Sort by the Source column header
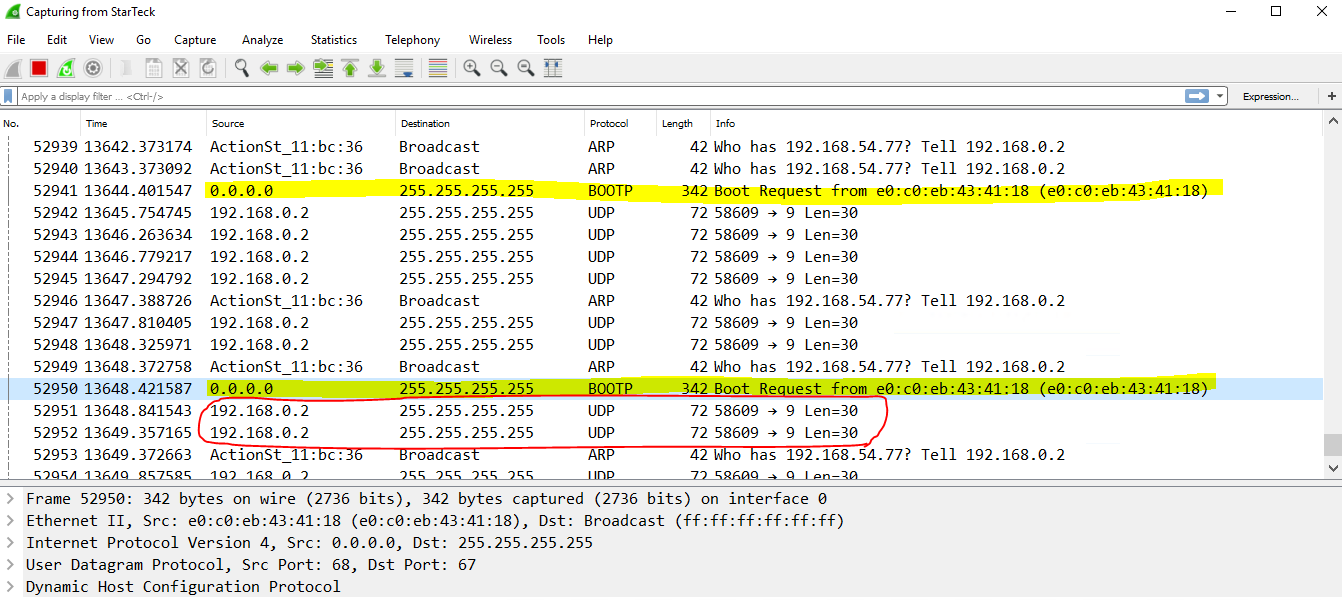The width and height of the screenshot is (1342, 603). point(301,124)
